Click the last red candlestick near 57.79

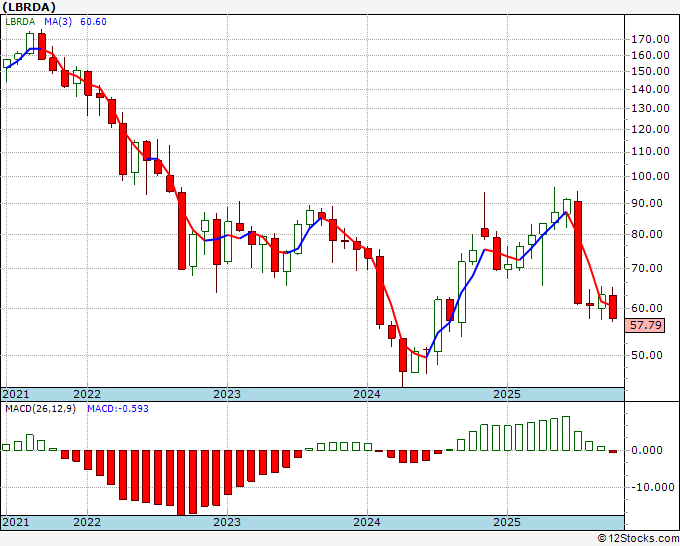pos(613,307)
